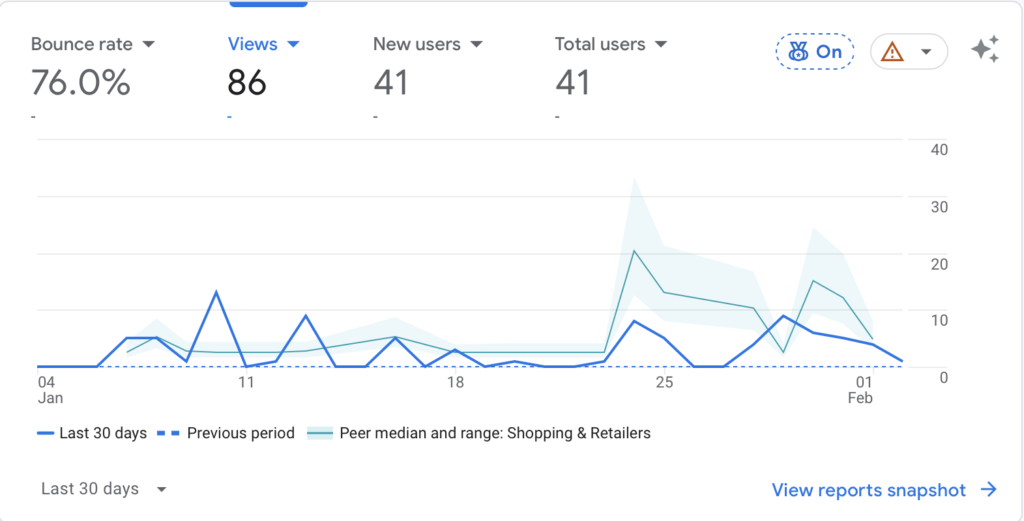Image resolution: width=1024 pixels, height=521 pixels.
Task: Click the 76.0% bounce rate value
Action: pos(80,82)
